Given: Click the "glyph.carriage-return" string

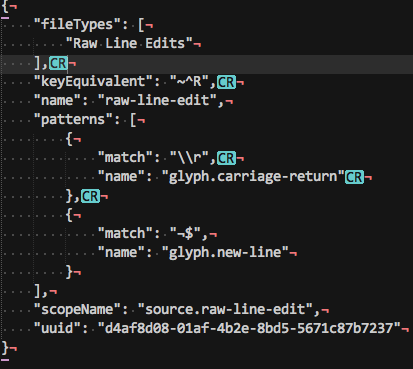Looking at the screenshot, I should (253, 176).
